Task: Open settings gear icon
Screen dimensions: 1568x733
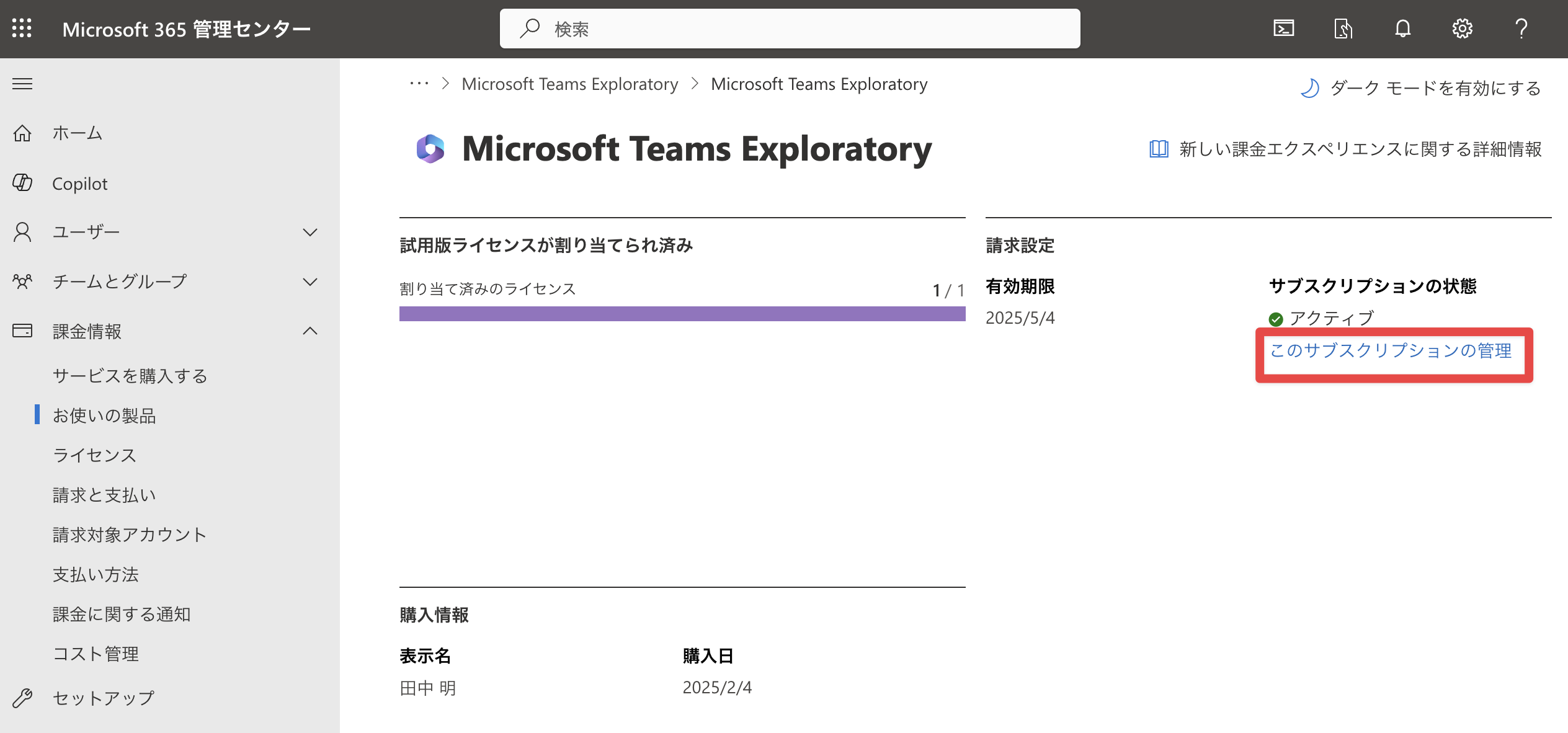Action: point(1462,29)
